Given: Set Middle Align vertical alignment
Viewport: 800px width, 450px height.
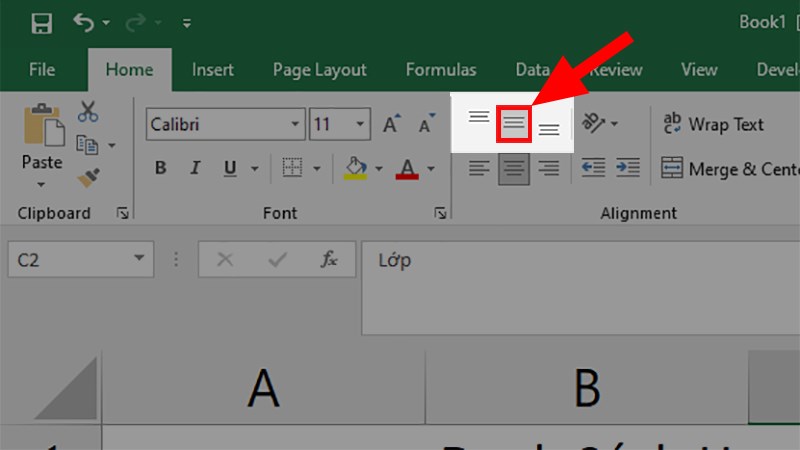Looking at the screenshot, I should click(x=514, y=123).
